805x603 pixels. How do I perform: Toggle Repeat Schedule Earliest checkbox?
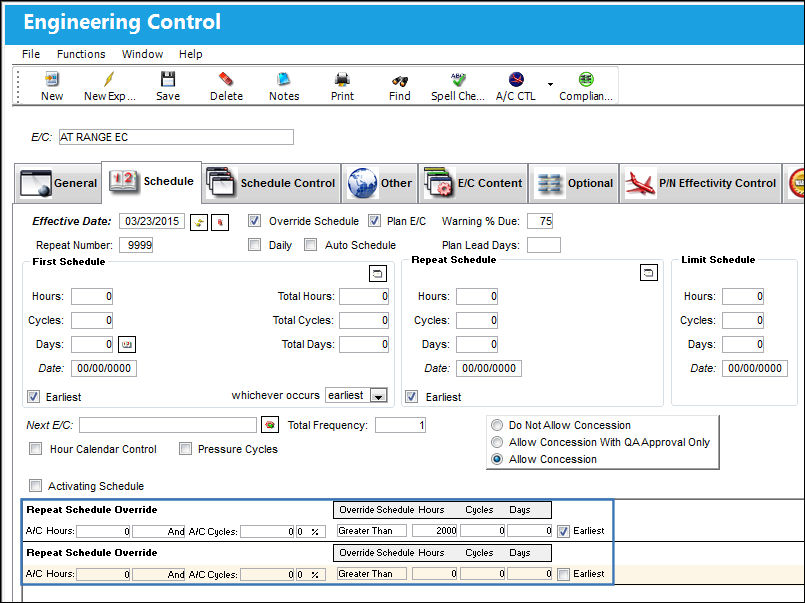[x=411, y=396]
